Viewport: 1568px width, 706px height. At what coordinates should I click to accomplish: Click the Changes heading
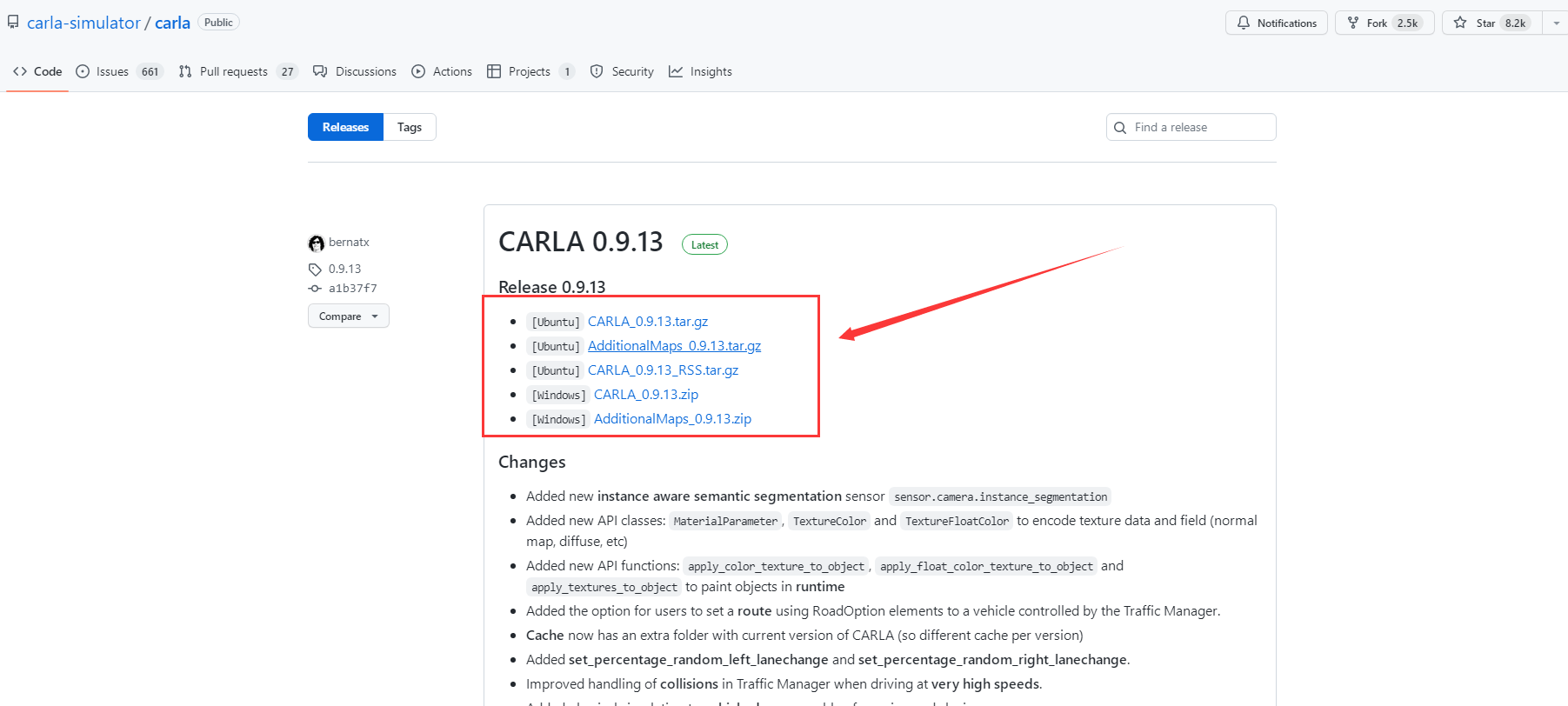(531, 462)
